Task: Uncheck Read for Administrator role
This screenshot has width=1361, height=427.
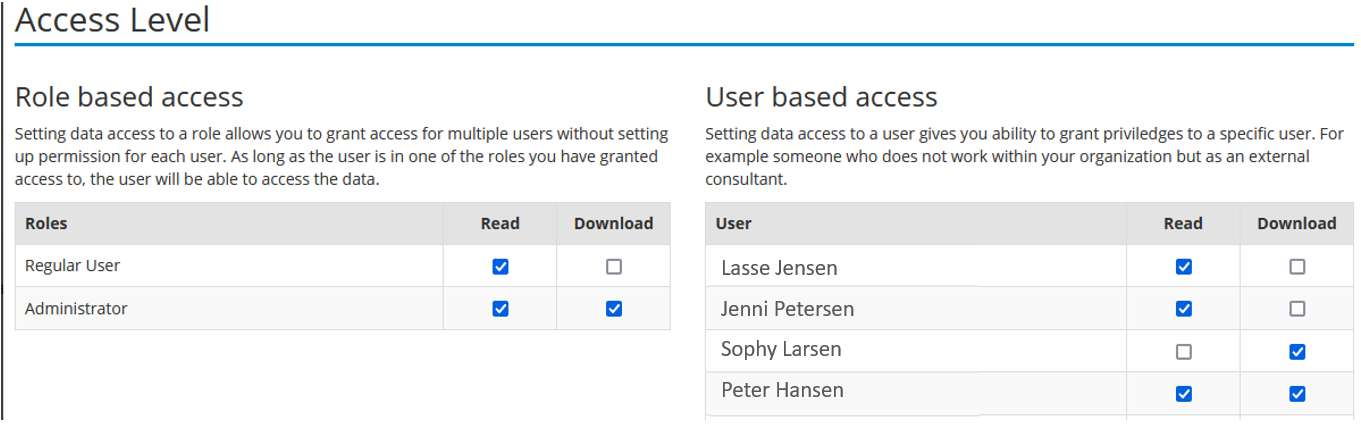Action: coord(500,309)
